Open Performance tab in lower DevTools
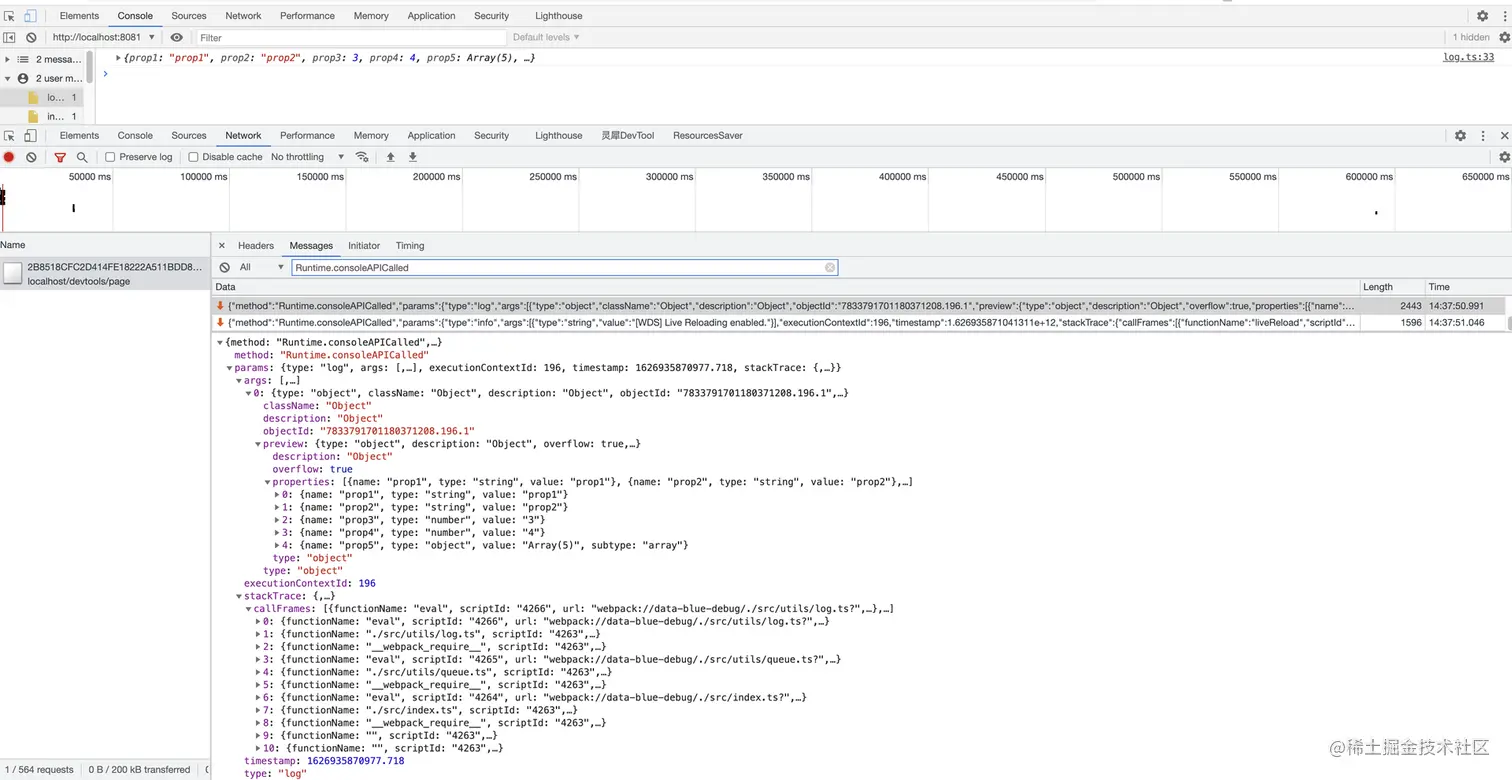Screen dimensions: 1512x780 pos(307,135)
